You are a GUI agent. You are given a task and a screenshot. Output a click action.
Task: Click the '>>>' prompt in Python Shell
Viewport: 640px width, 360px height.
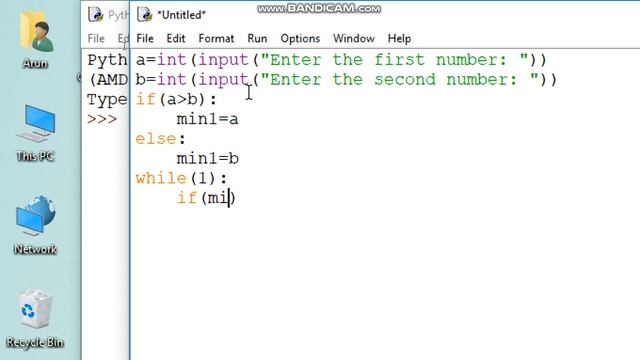102,119
